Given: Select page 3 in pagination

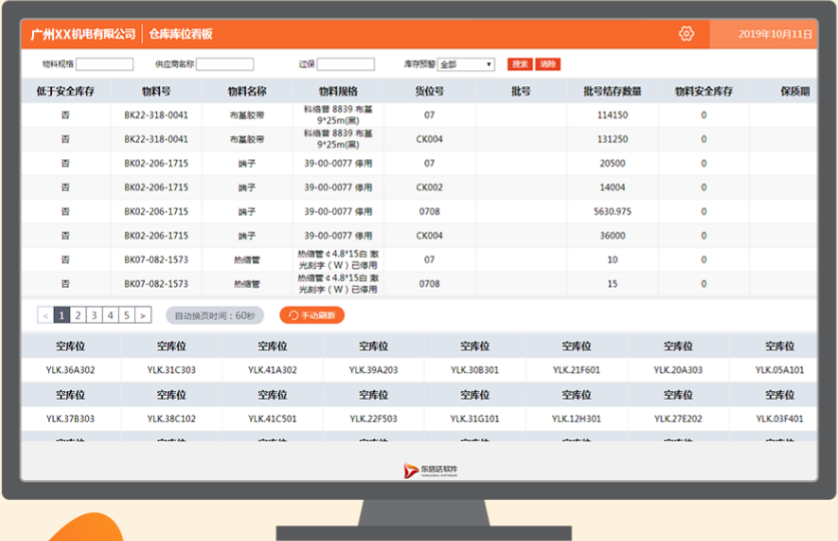Looking at the screenshot, I should [x=94, y=315].
